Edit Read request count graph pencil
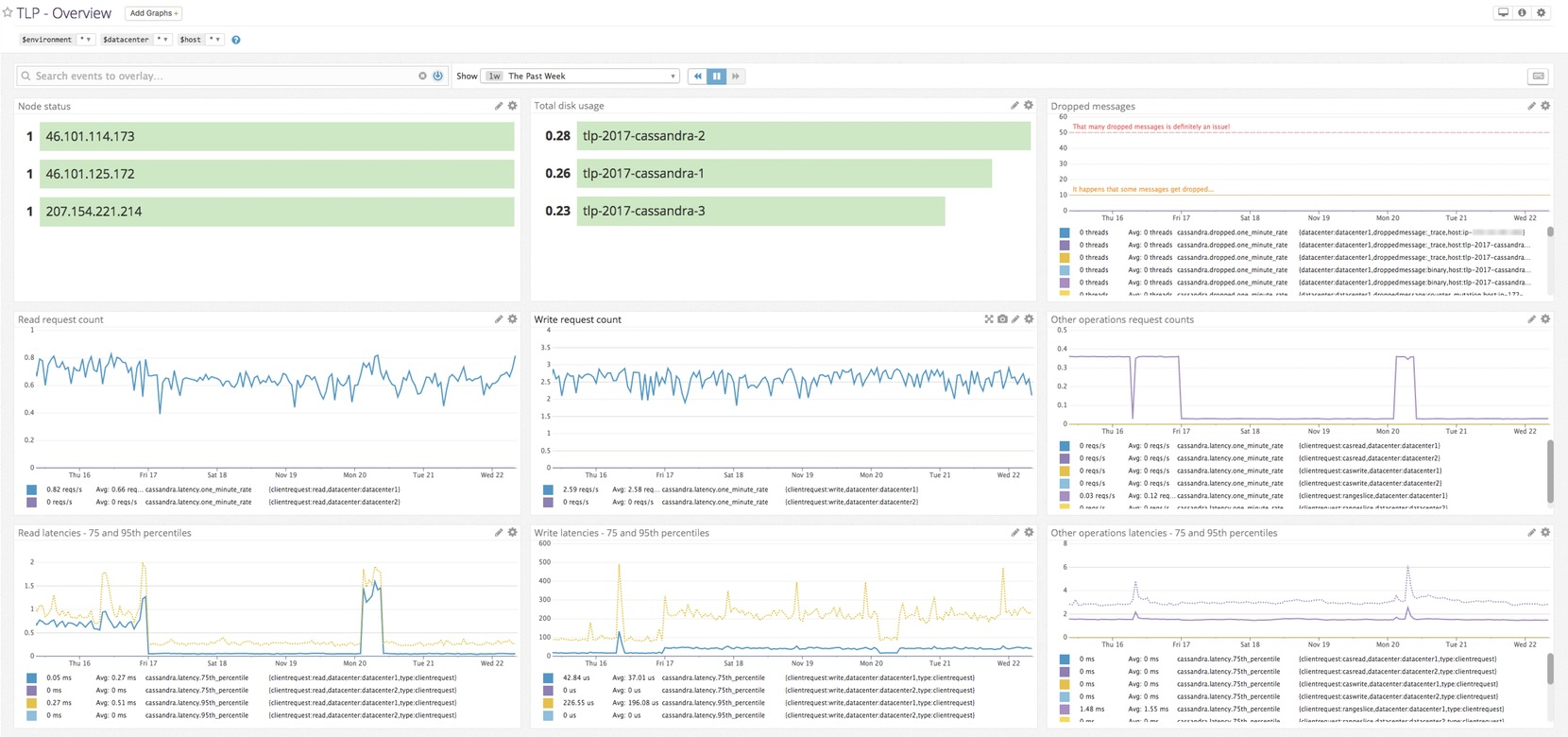Viewport: 1568px width, 737px height. click(499, 319)
